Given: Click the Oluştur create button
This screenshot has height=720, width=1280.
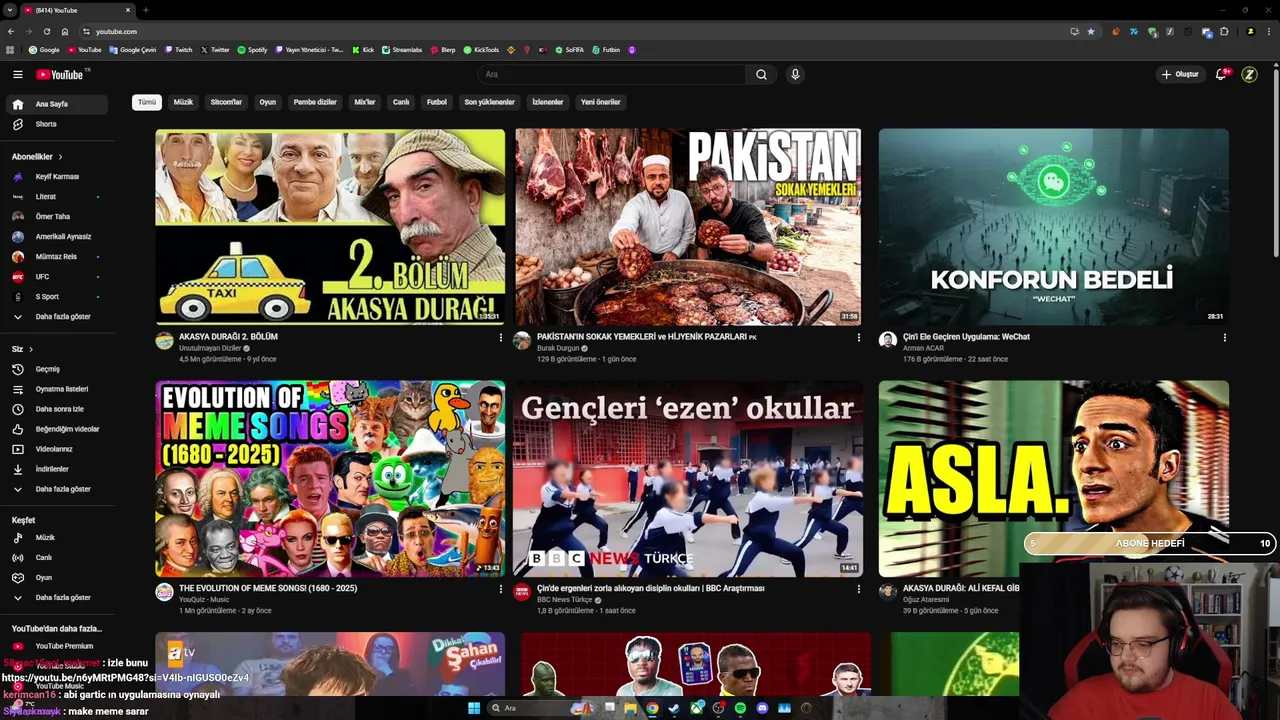Looking at the screenshot, I should 1180,74.
